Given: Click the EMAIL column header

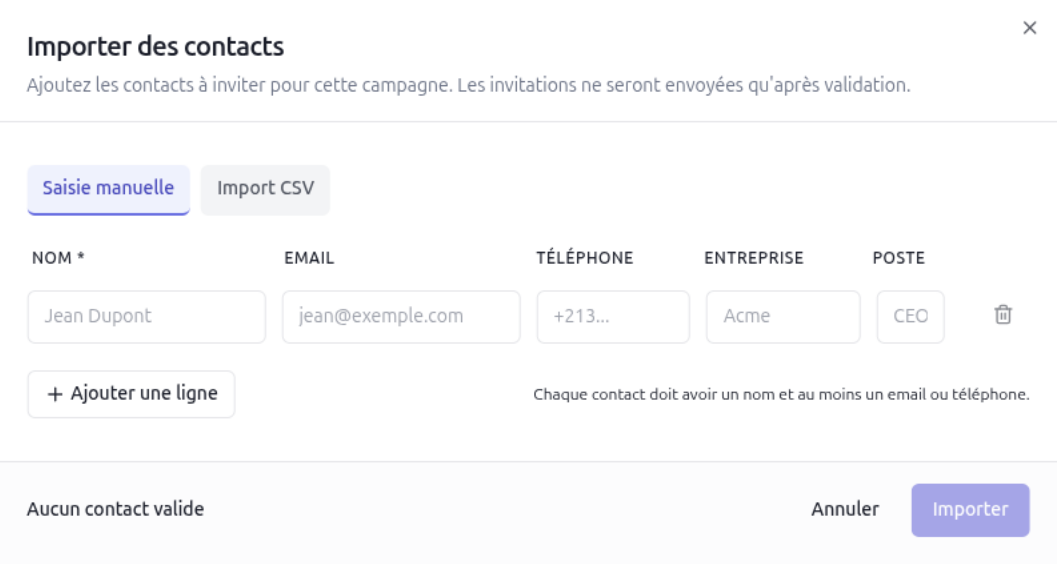Looking at the screenshot, I should (x=309, y=258).
